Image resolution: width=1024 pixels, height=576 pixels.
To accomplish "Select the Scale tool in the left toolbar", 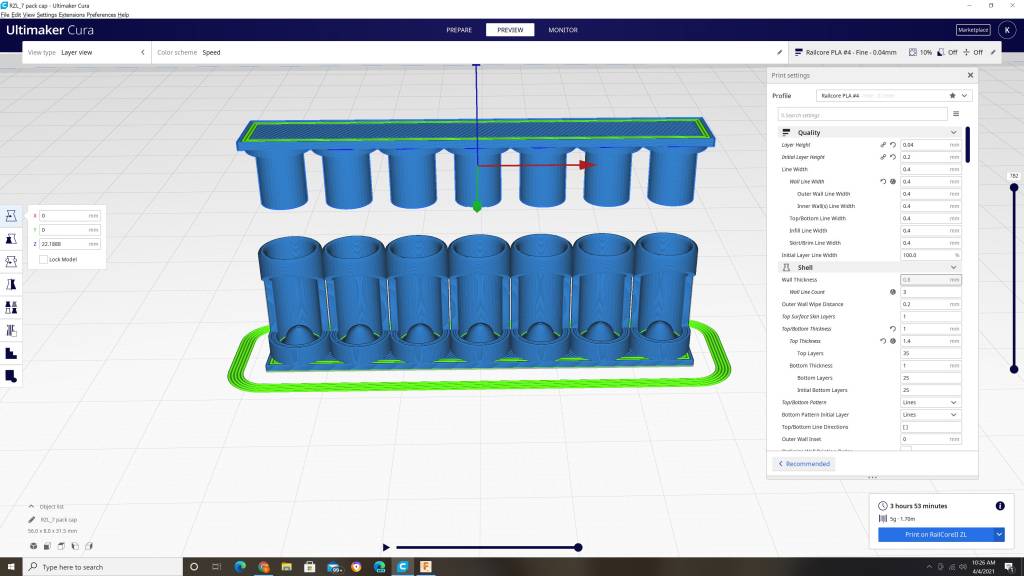I will click(x=11, y=239).
